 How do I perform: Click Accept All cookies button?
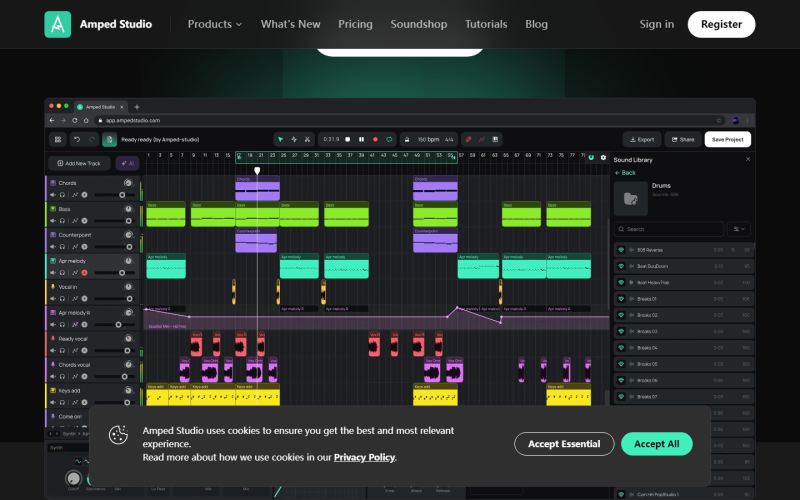coord(657,444)
